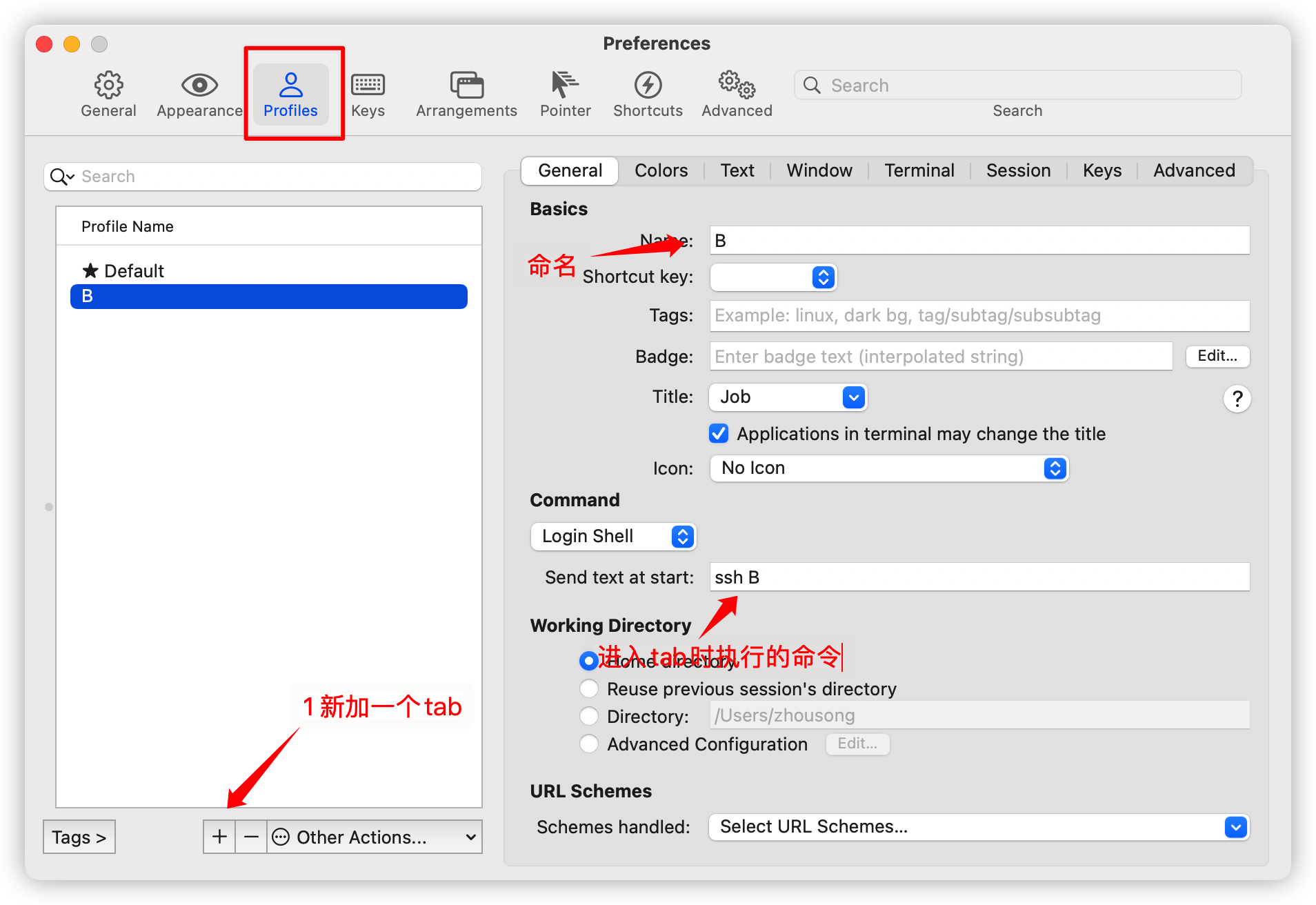Switch to the Session tab

pyautogui.click(x=1018, y=171)
